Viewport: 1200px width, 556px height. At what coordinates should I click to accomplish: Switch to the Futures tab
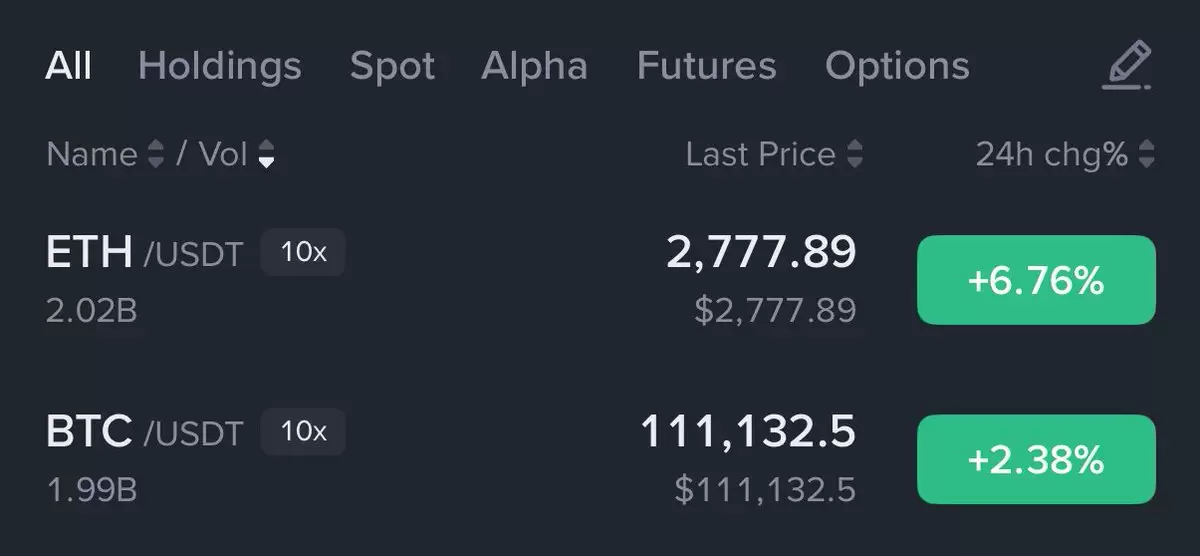pos(706,67)
